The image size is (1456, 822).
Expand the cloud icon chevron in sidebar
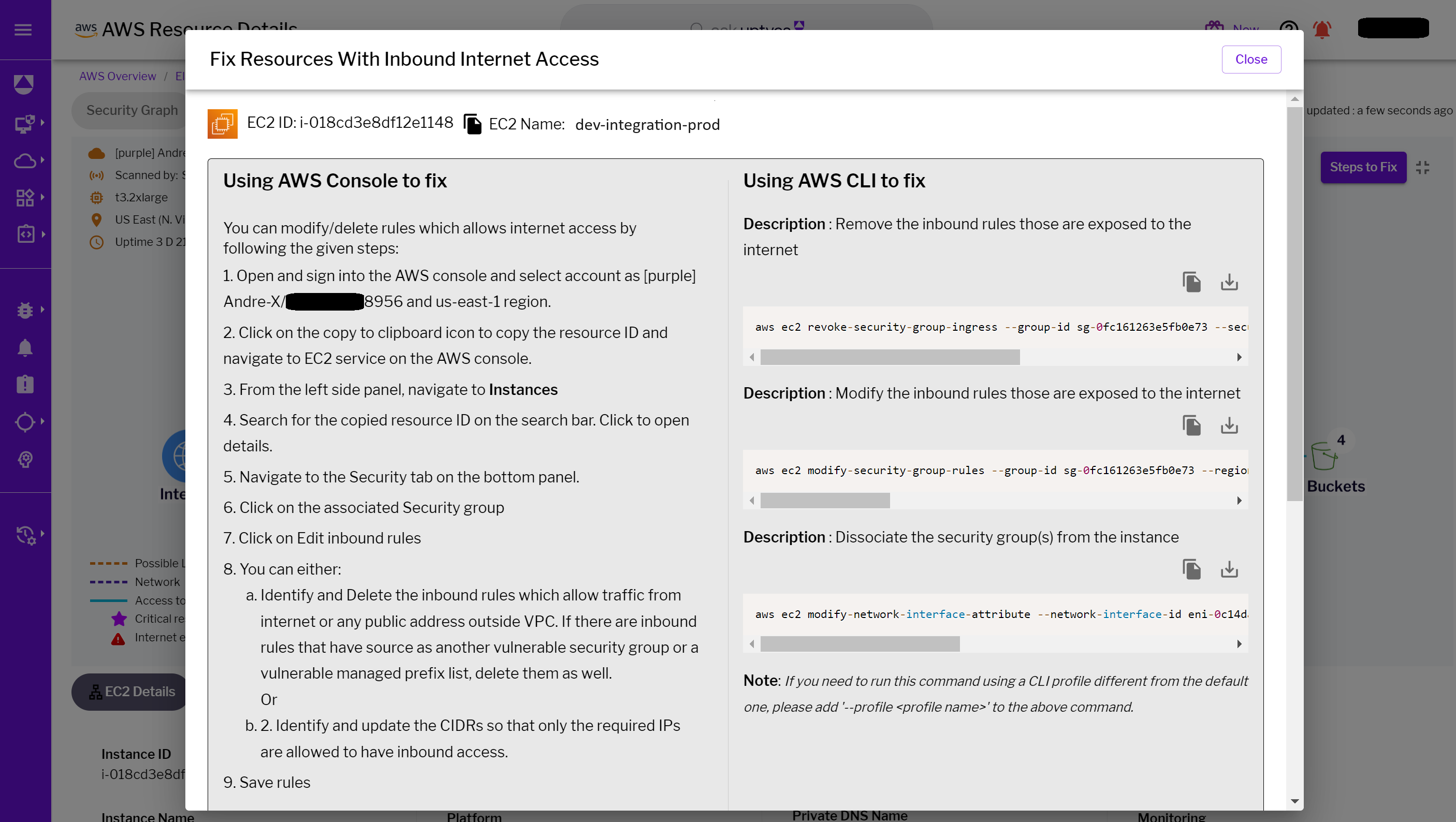[x=42, y=161]
